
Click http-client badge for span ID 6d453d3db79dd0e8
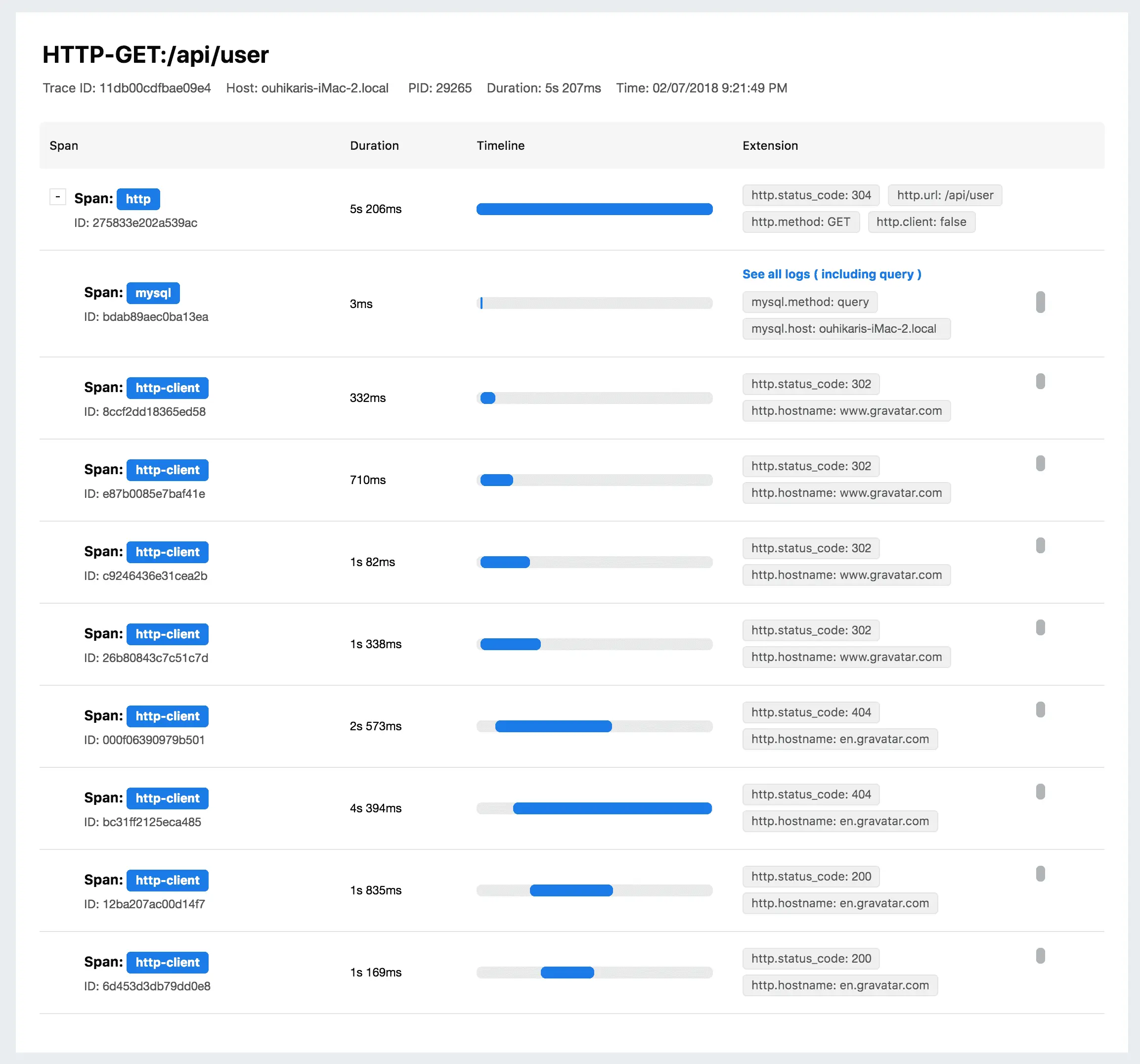167,963
